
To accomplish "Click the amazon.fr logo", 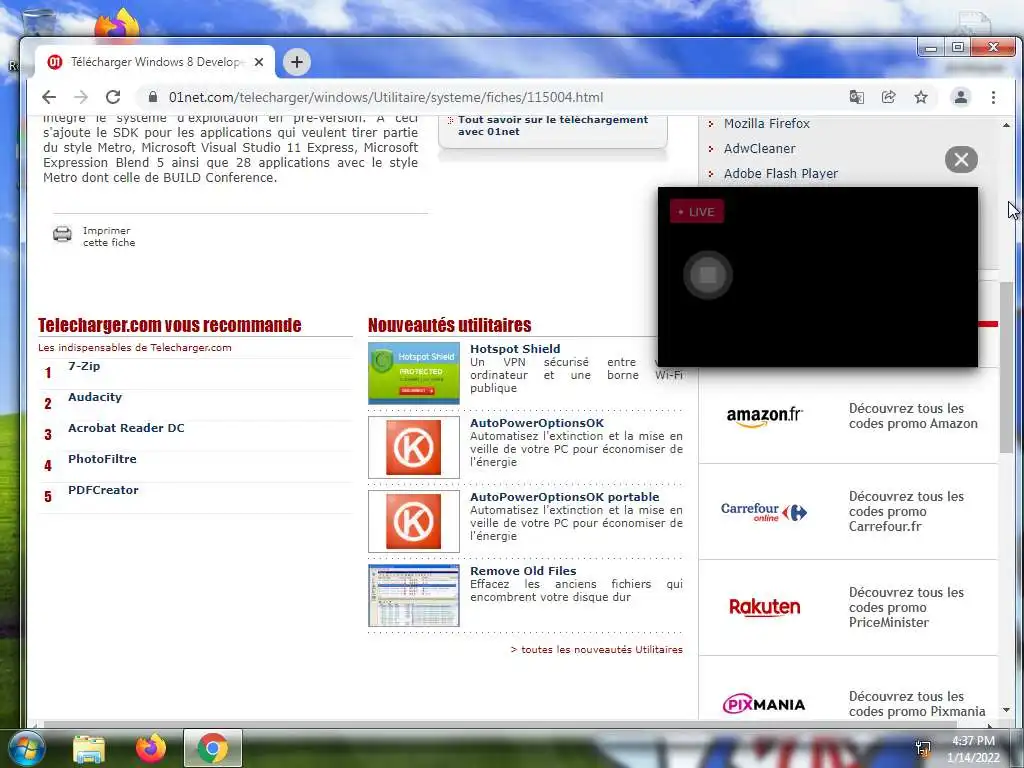I will 764,416.
